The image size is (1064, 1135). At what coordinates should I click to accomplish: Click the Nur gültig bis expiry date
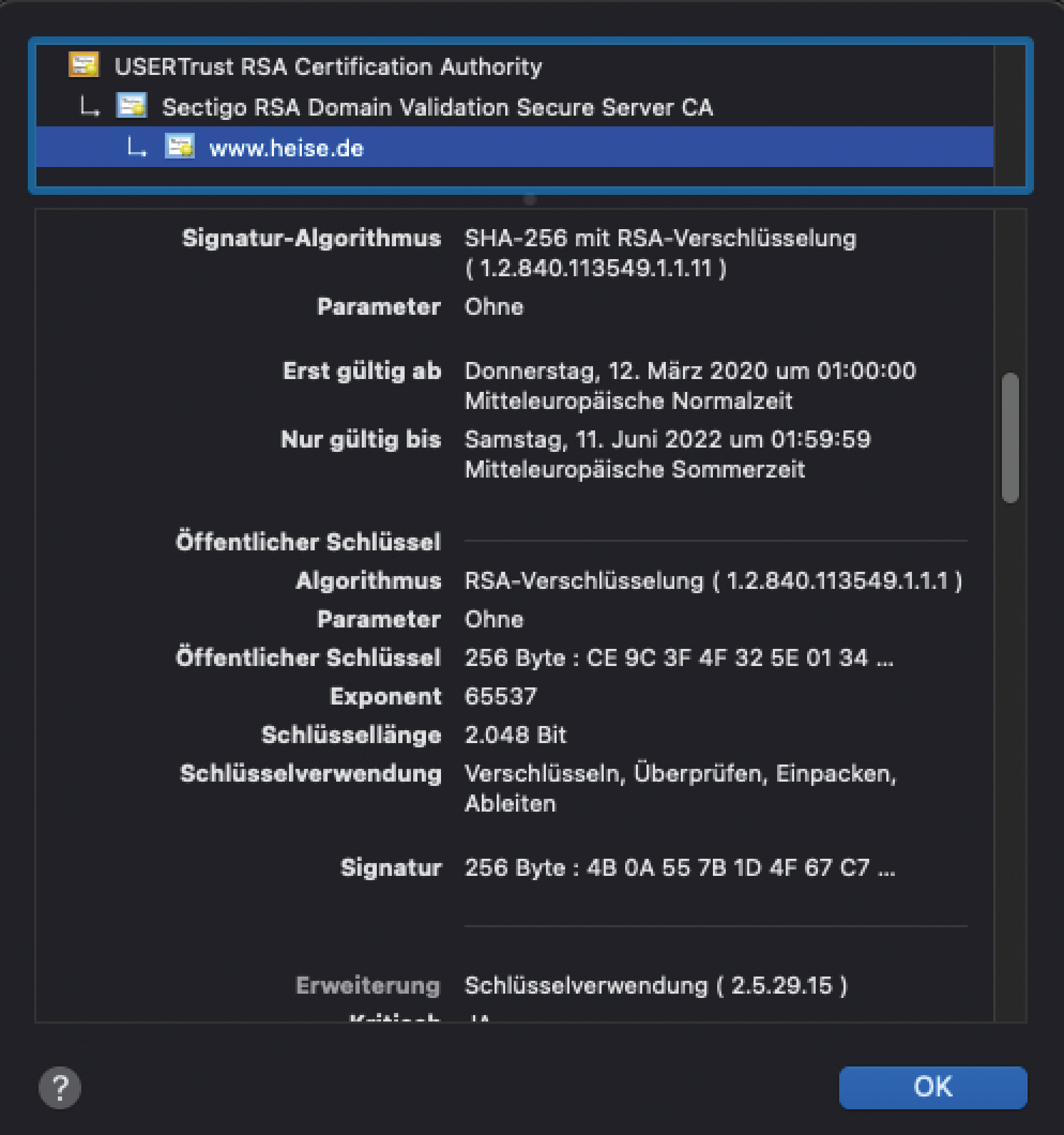click(x=667, y=439)
